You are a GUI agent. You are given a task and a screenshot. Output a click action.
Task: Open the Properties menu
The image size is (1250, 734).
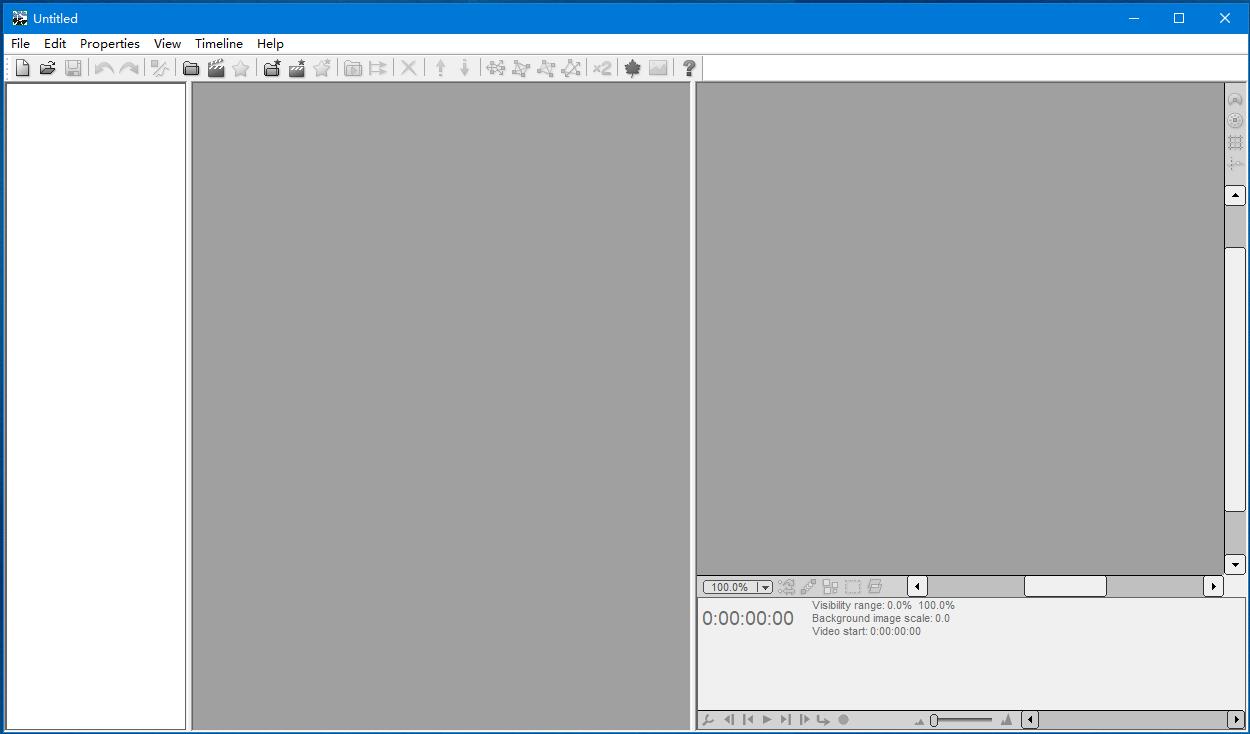pos(110,44)
